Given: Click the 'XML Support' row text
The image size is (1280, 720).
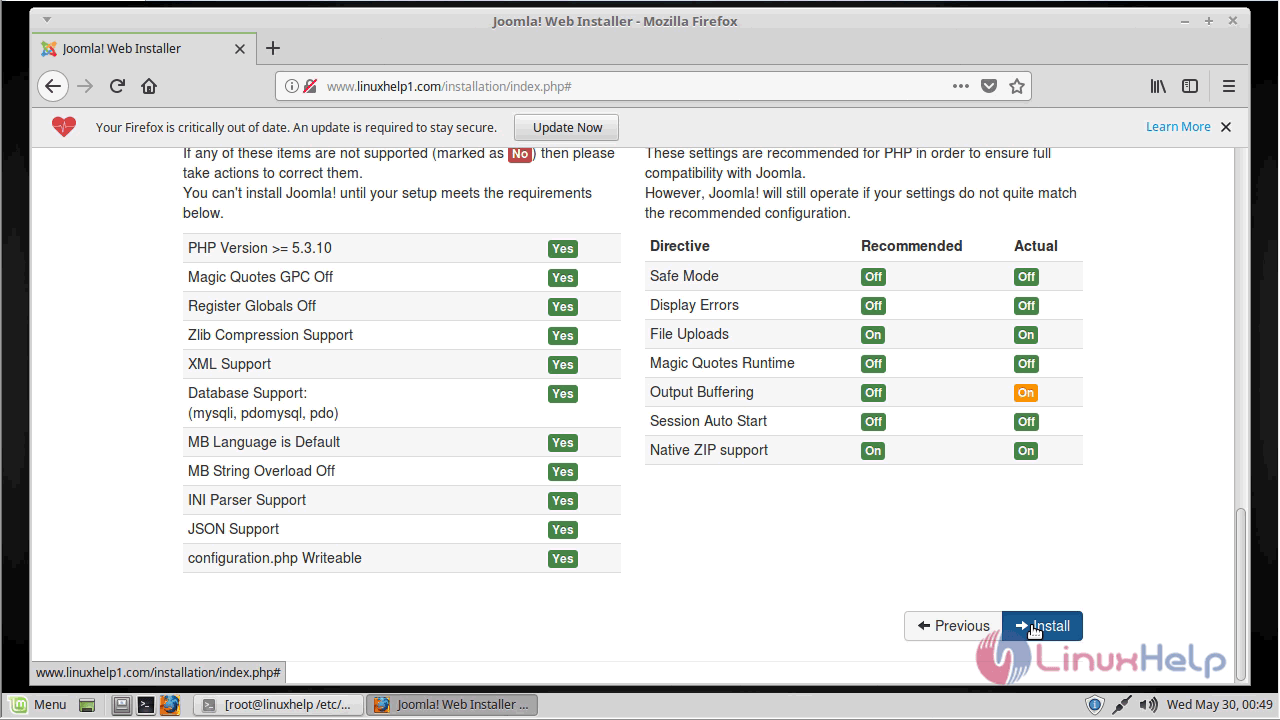Looking at the screenshot, I should 229,364.
